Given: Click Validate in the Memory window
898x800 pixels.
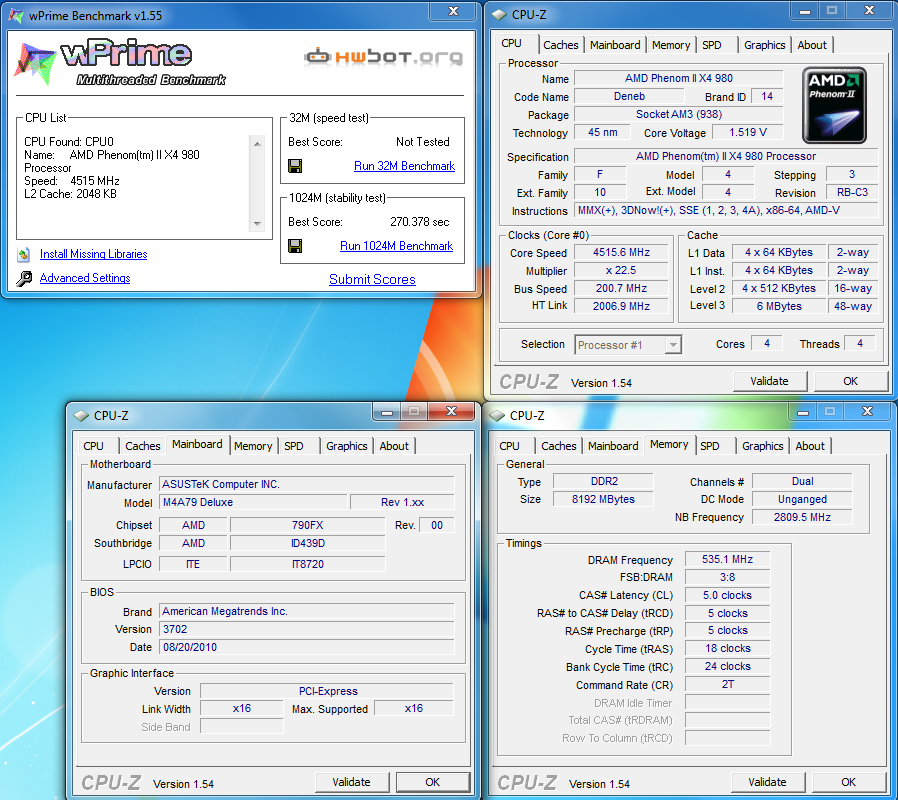Looking at the screenshot, I should (x=767, y=782).
